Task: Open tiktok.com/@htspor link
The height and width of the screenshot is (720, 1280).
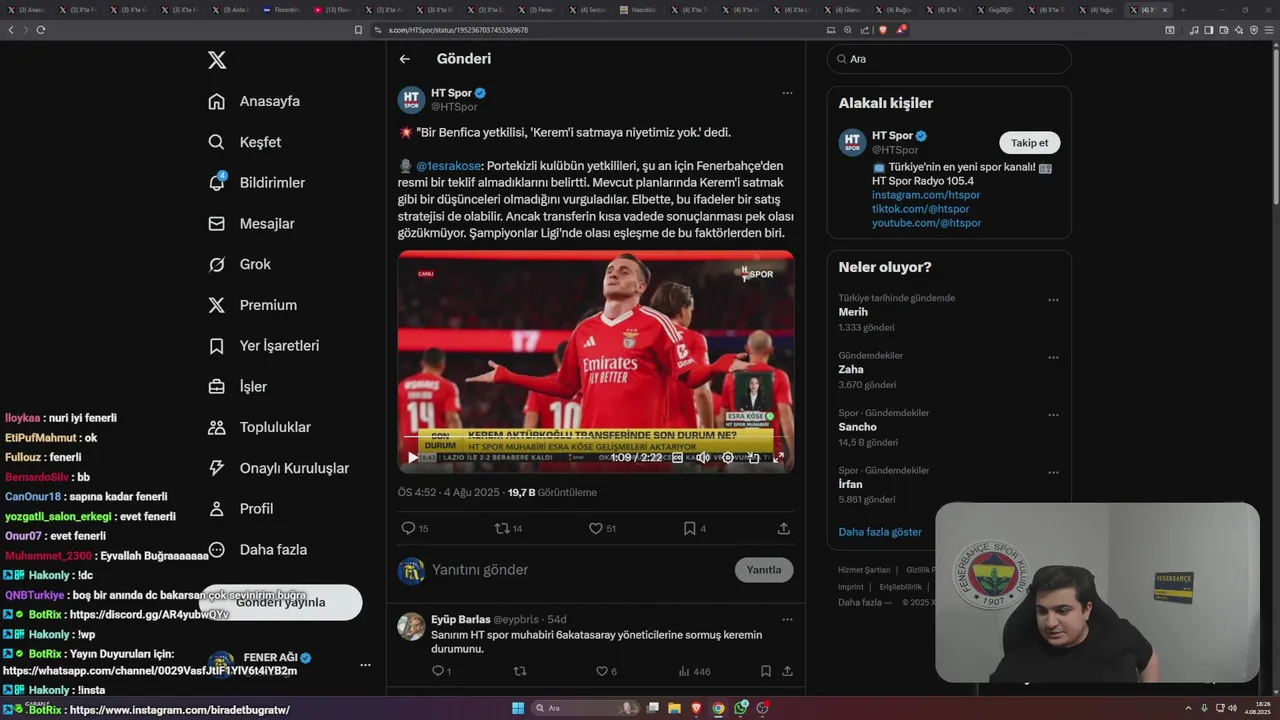Action: coord(920,209)
